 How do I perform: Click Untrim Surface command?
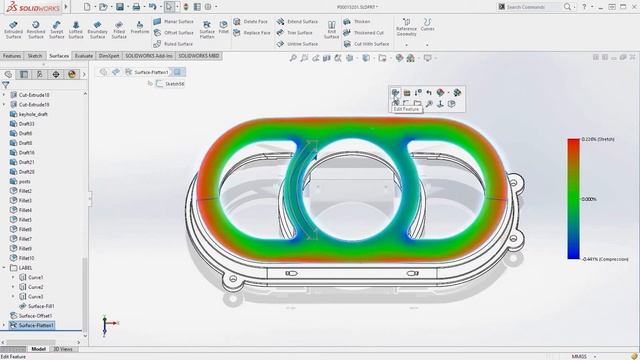(x=297, y=44)
